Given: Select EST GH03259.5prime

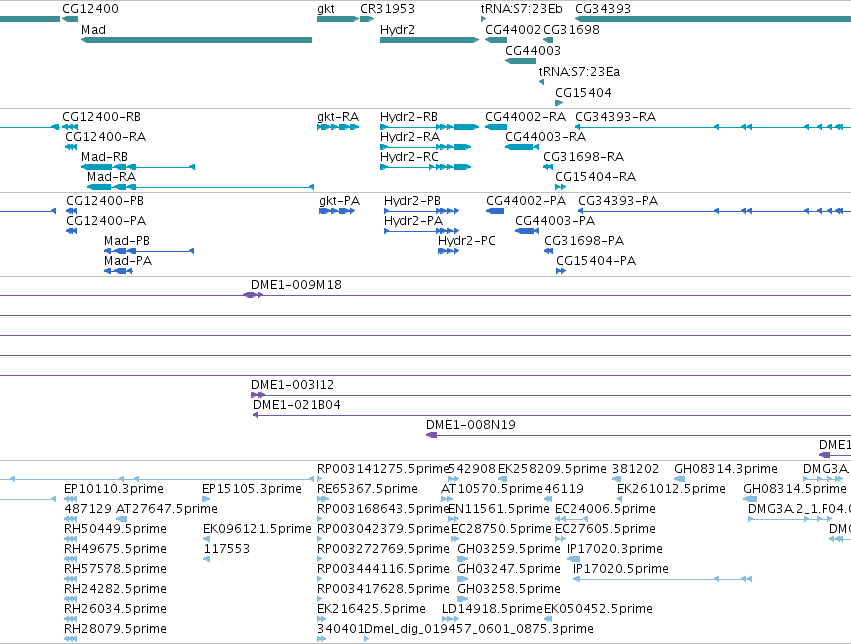Looking at the screenshot, I should coord(509,549).
